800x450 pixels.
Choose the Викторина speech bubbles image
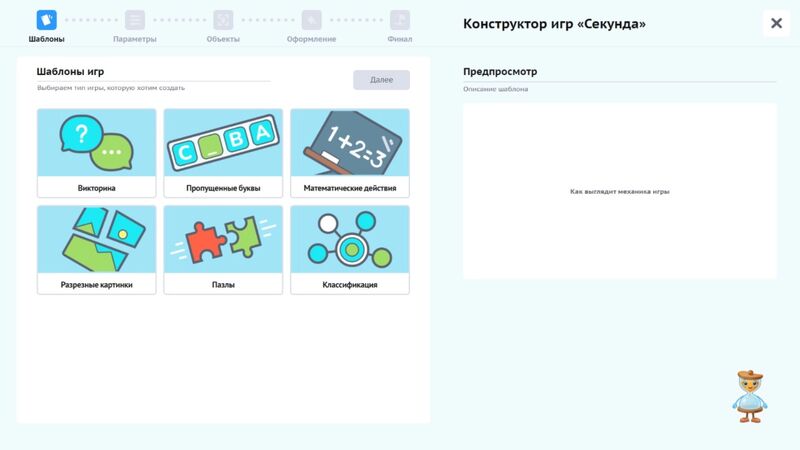(x=96, y=143)
